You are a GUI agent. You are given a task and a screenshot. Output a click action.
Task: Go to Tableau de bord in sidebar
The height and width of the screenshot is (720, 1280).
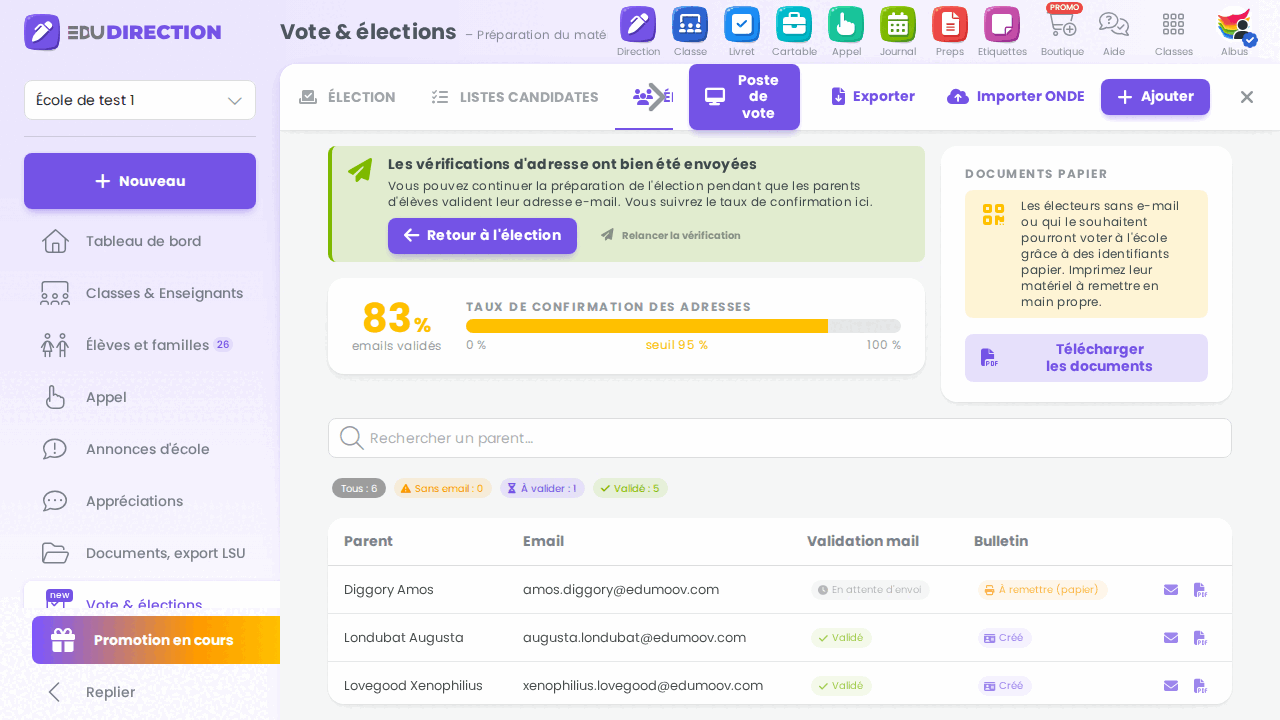point(140,241)
